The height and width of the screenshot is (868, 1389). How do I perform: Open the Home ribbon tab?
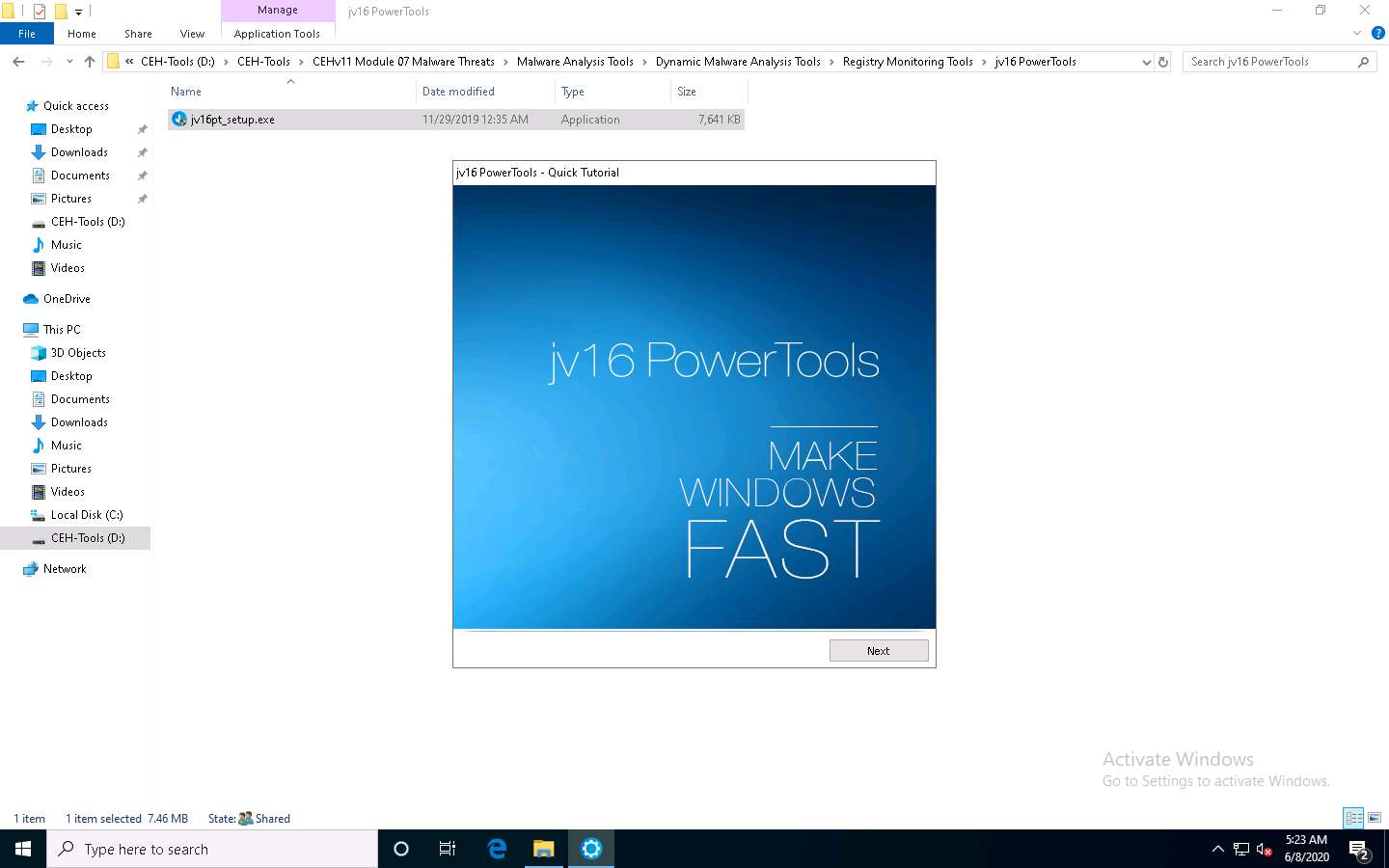pos(82,34)
